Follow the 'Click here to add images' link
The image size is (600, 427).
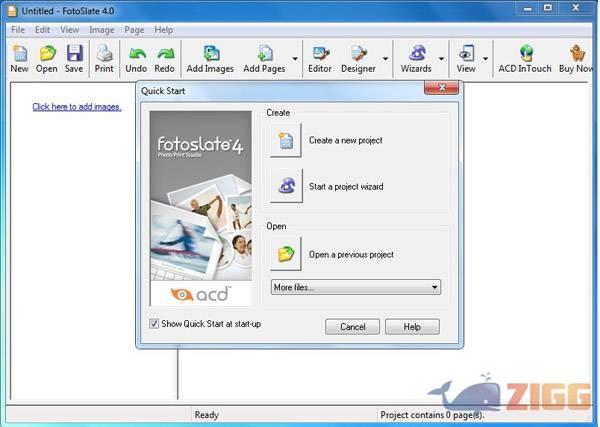coord(77,107)
